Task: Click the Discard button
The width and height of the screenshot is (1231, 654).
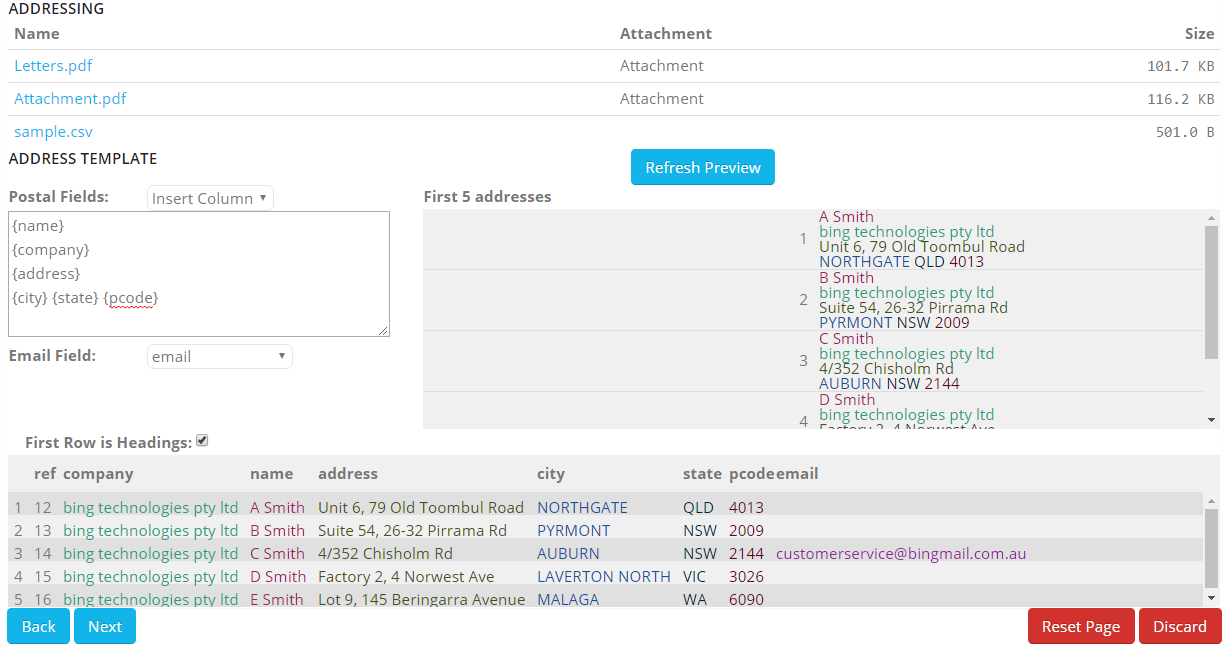Action: click(x=1180, y=626)
